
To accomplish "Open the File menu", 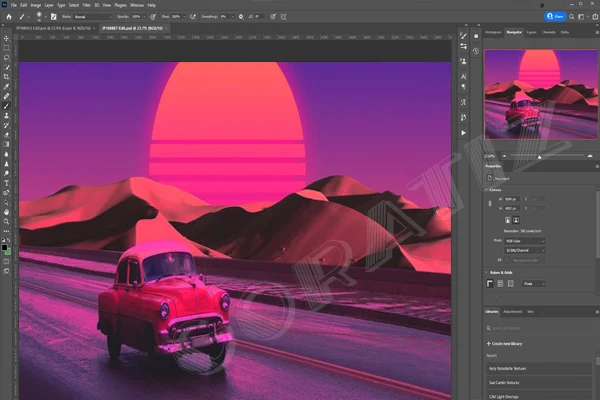I will click(14, 5).
